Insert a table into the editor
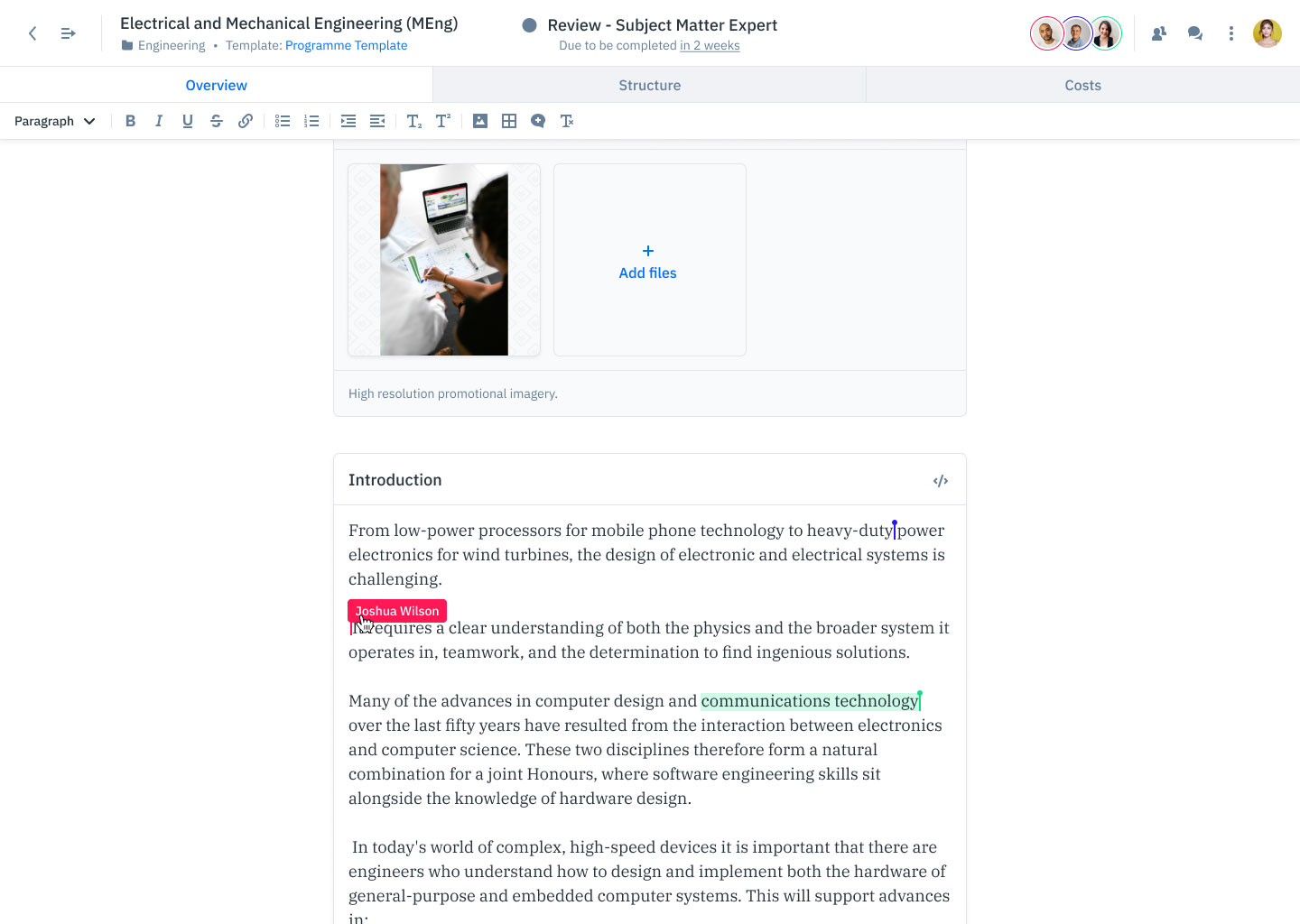The height and width of the screenshot is (924, 1300). point(509,120)
